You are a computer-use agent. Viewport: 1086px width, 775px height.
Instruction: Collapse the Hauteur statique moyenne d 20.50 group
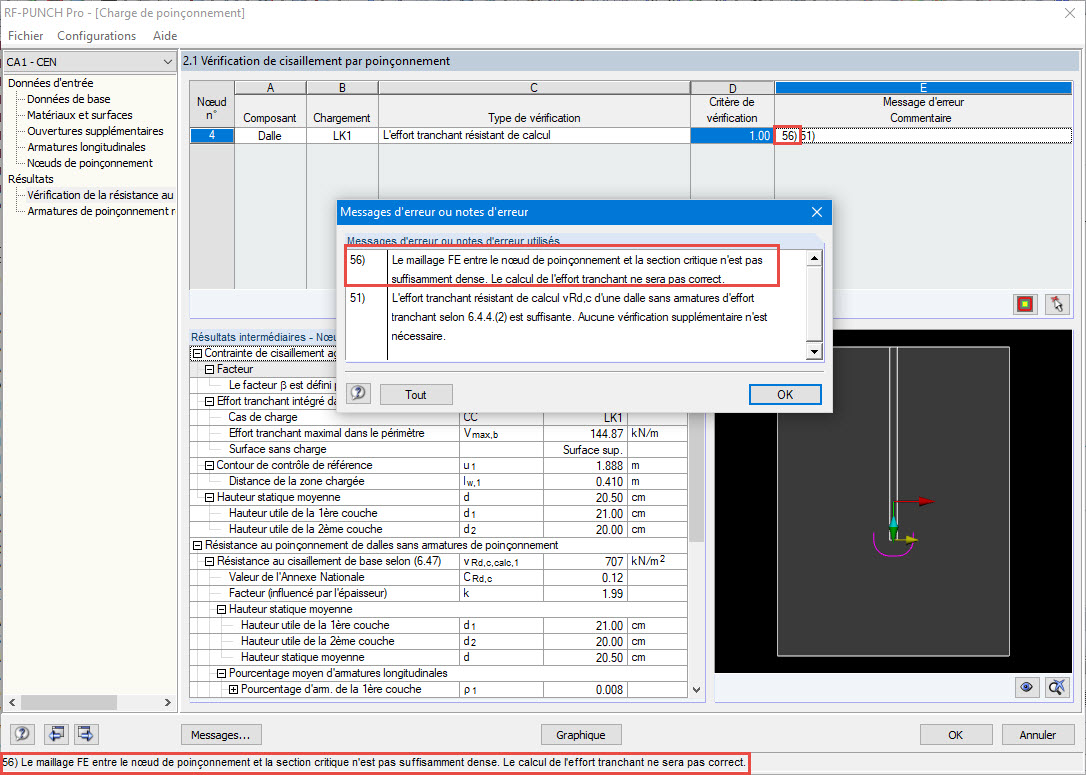click(209, 497)
